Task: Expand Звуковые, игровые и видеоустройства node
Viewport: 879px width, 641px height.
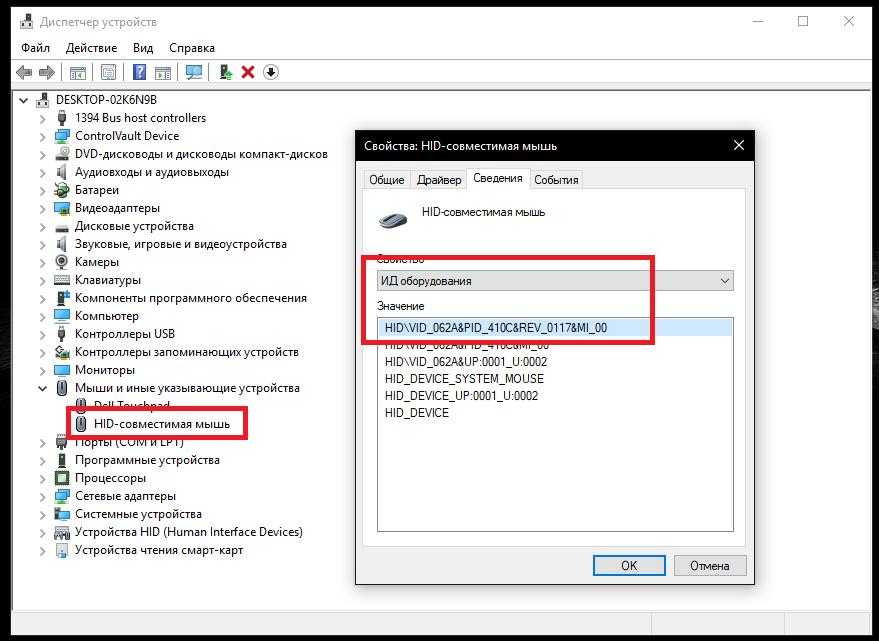Action: (x=43, y=245)
